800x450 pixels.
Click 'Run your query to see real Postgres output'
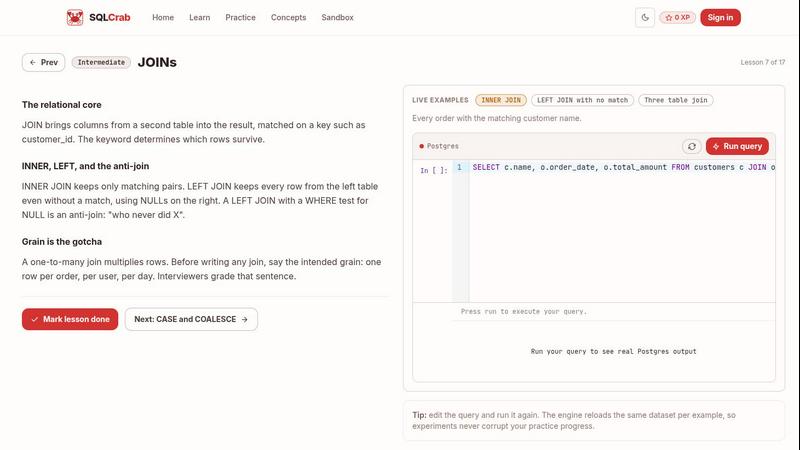(613, 352)
